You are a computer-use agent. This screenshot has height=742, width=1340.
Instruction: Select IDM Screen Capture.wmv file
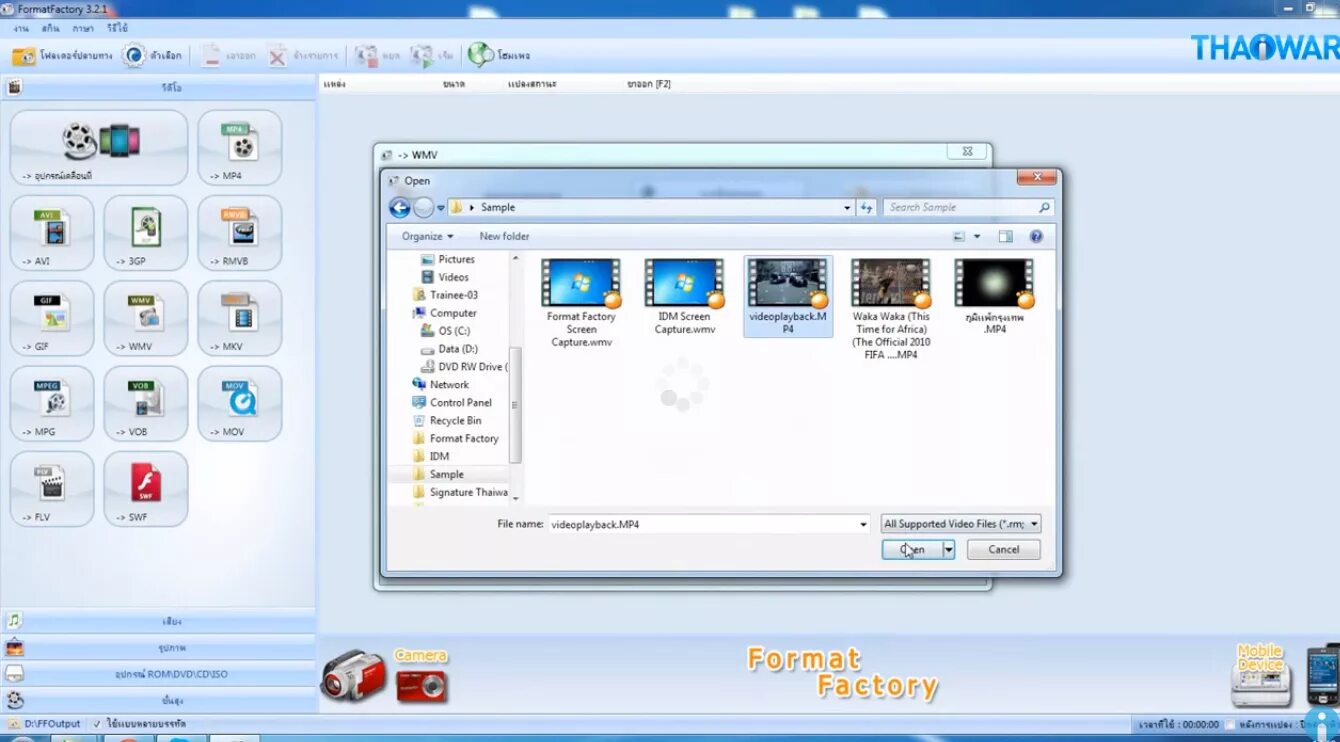[x=685, y=297]
